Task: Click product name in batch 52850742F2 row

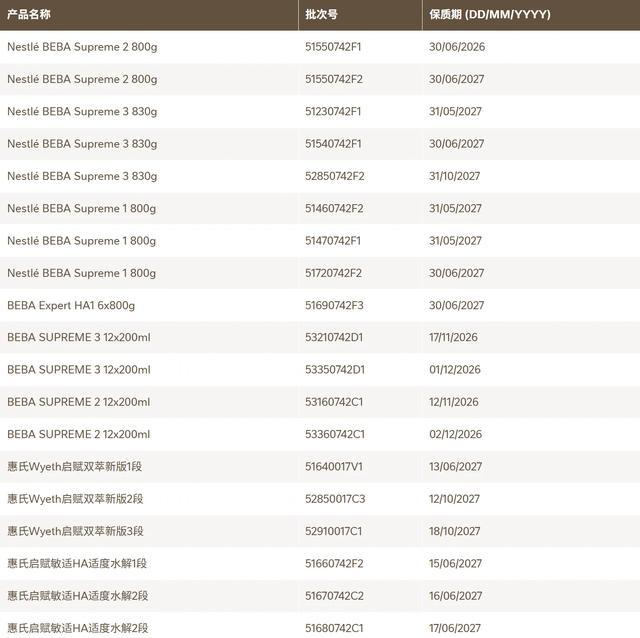Action: point(82,176)
